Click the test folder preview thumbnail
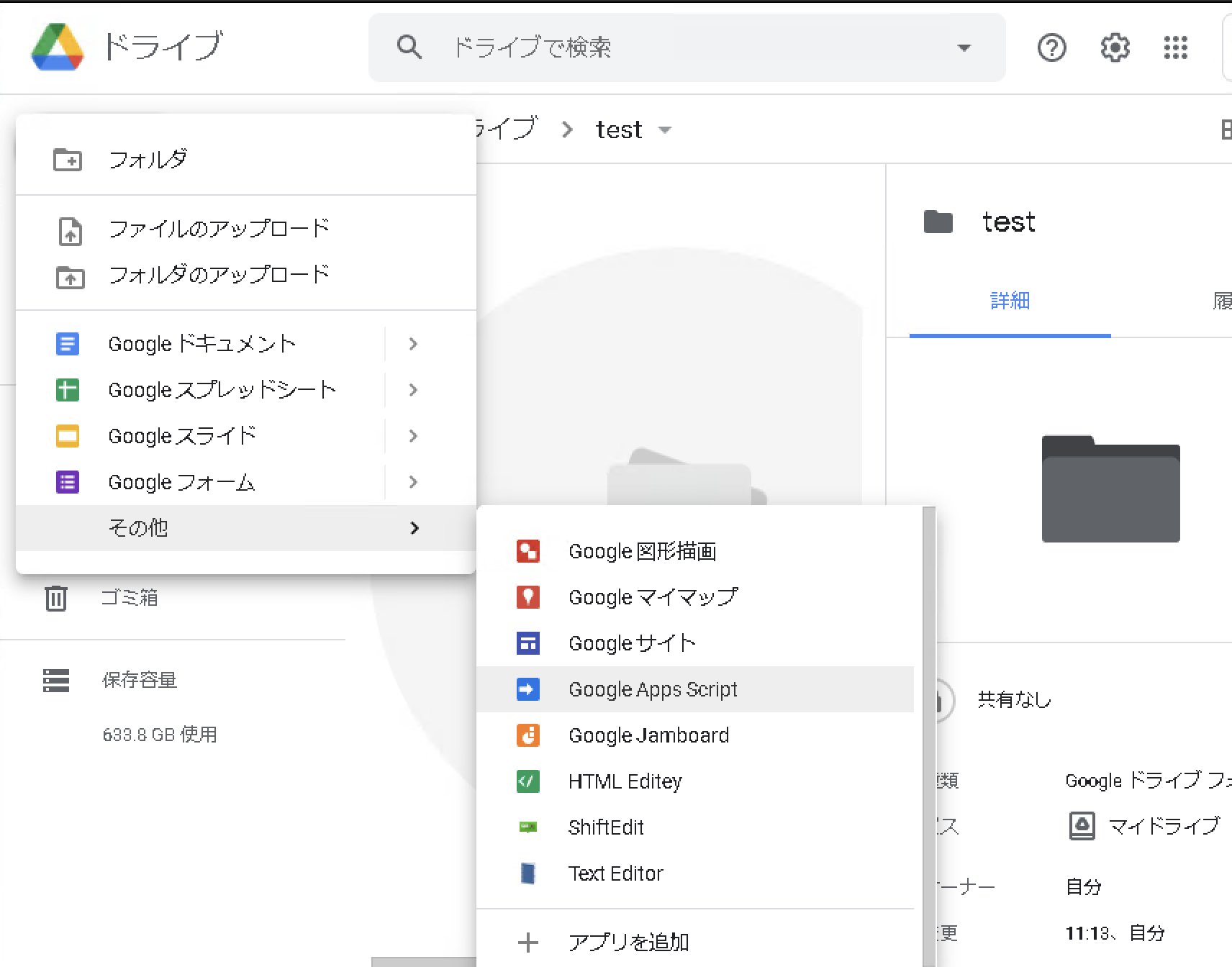The width and height of the screenshot is (1232, 967). click(x=1110, y=489)
